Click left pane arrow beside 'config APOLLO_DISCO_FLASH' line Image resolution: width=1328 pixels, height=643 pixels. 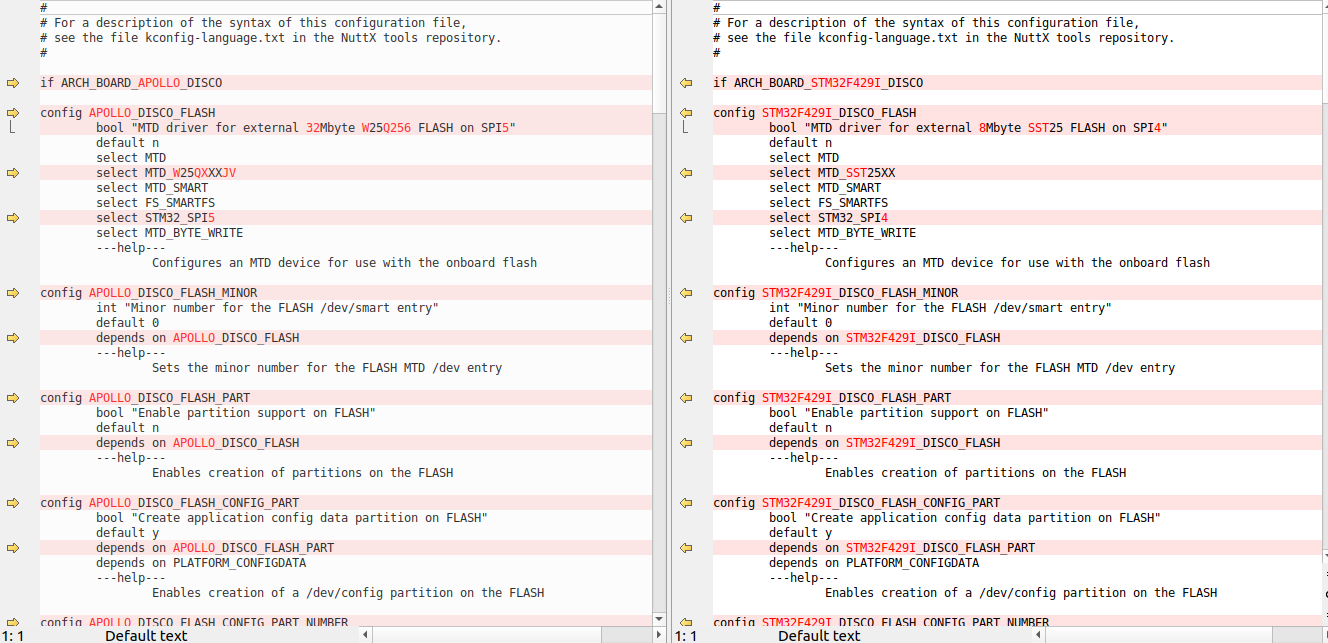click(x=13, y=113)
